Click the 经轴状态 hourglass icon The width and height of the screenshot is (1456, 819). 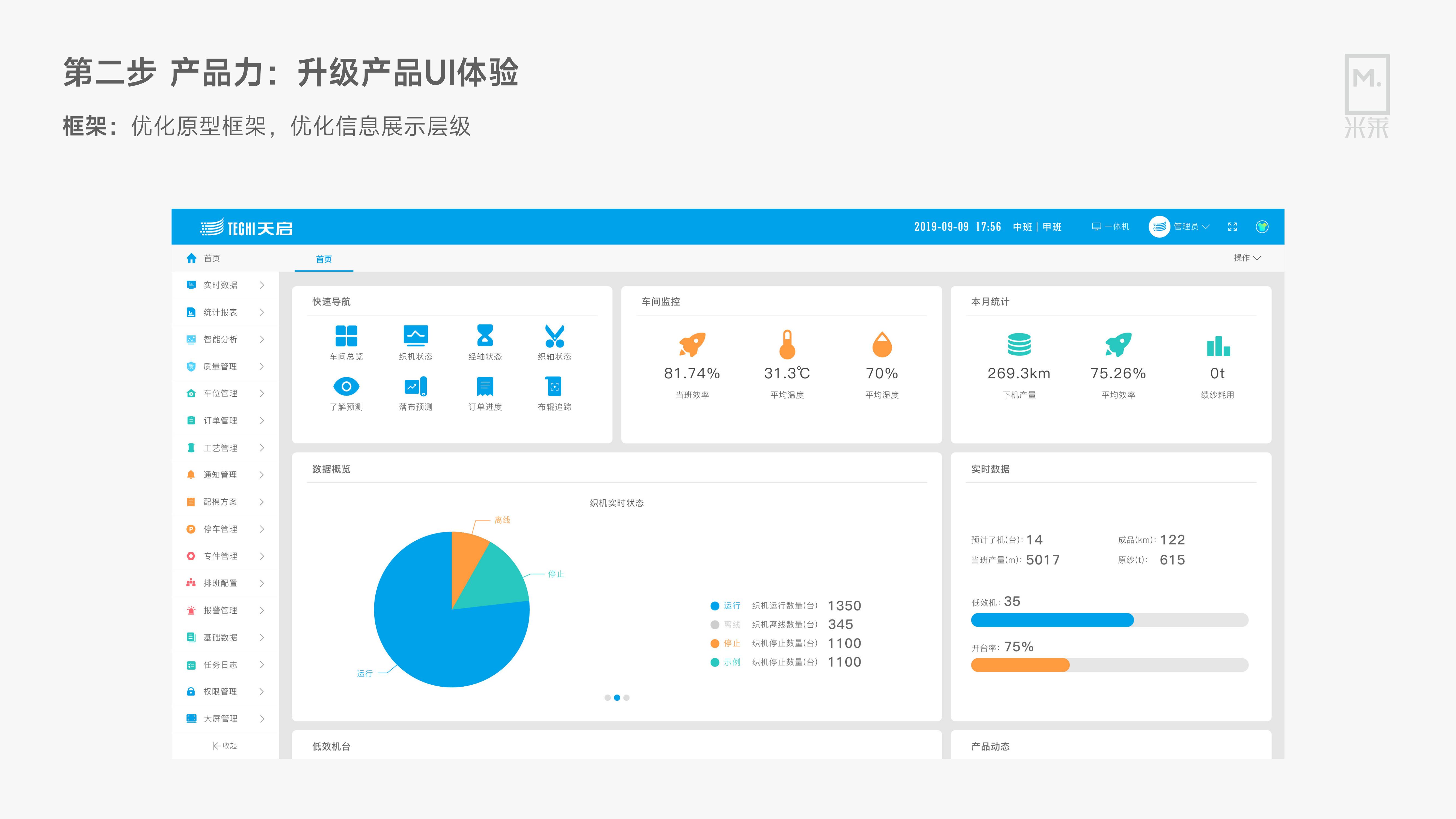tap(485, 335)
